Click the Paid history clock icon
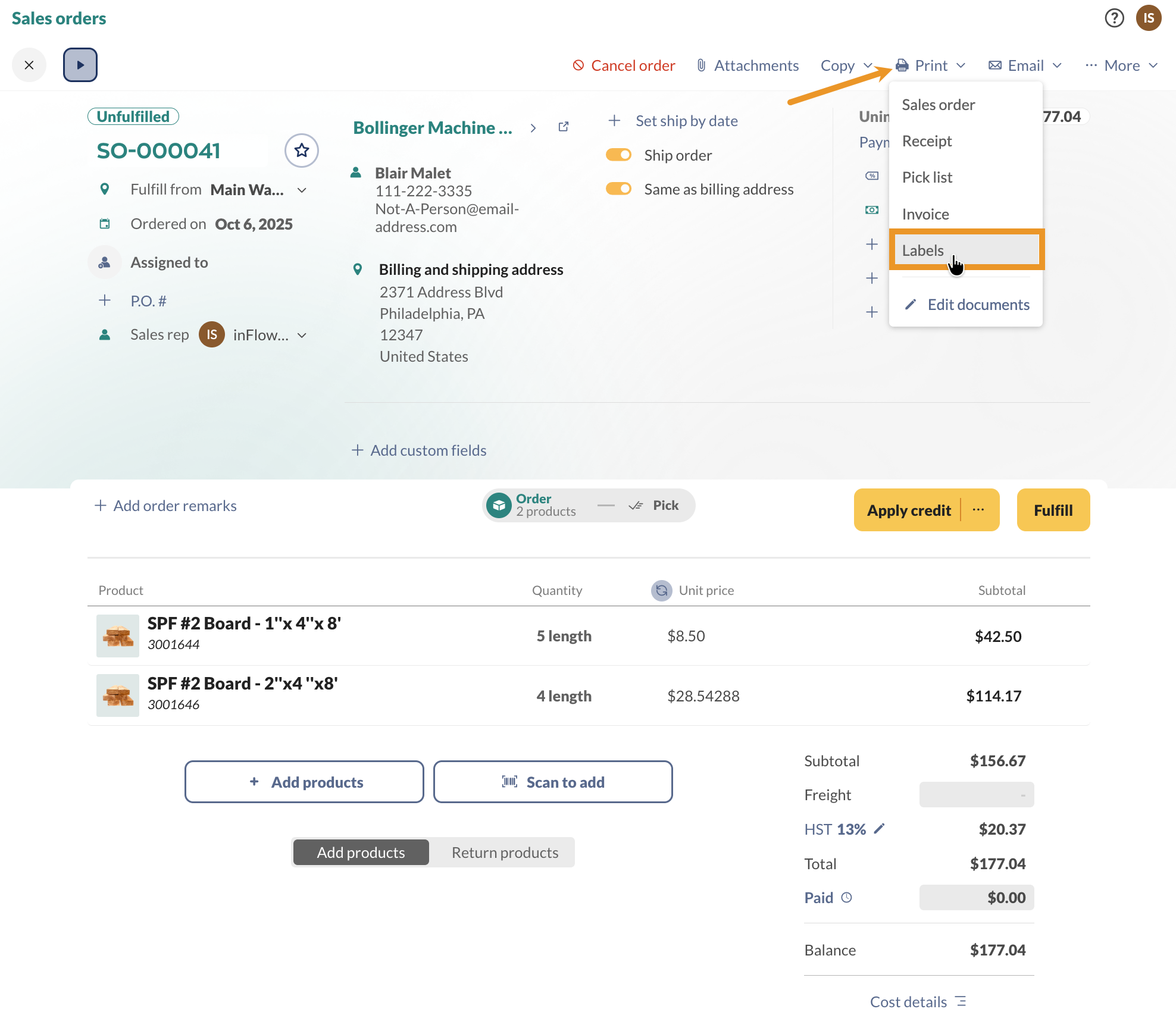 pyautogui.click(x=847, y=897)
